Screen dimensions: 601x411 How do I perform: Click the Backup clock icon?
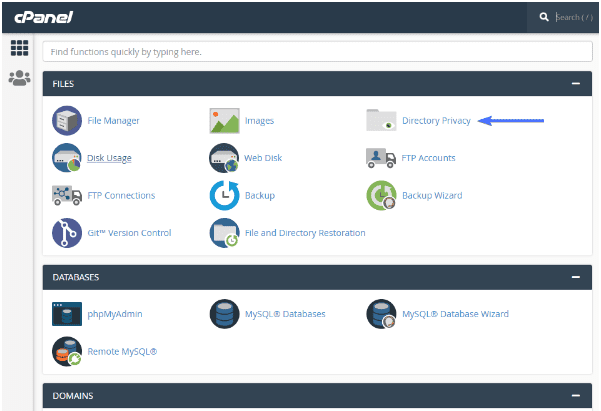coord(224,196)
